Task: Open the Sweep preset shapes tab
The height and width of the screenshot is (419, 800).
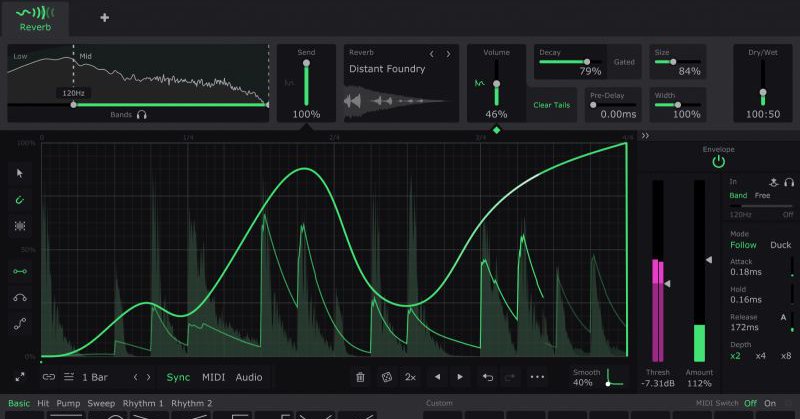Action: 101,403
